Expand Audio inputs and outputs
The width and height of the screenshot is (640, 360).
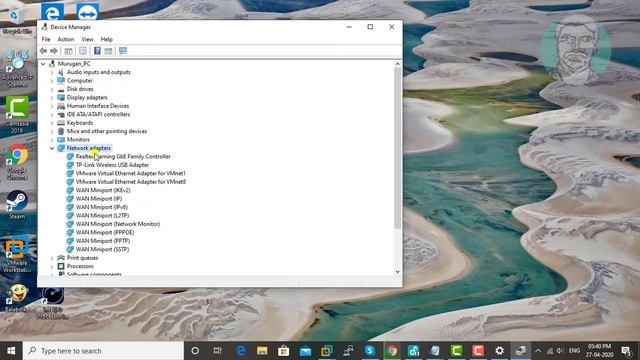[52, 72]
